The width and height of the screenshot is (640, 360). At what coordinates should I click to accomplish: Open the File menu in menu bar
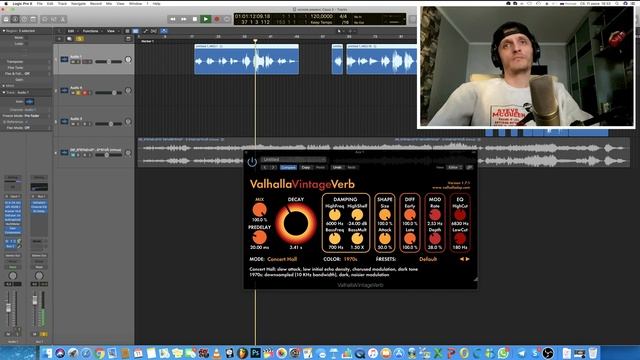[40, 3]
